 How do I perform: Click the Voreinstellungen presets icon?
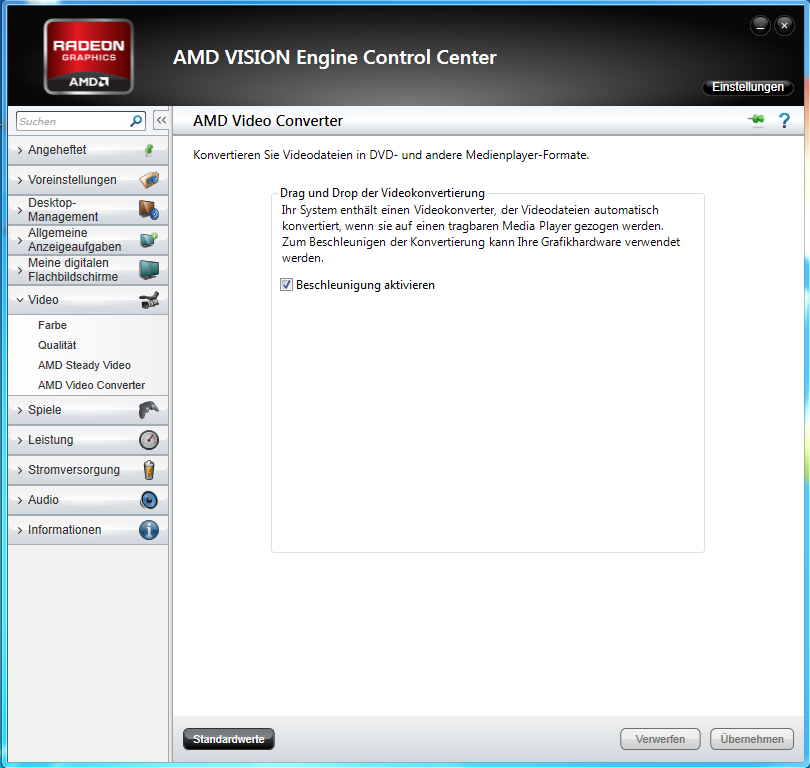pyautogui.click(x=149, y=180)
